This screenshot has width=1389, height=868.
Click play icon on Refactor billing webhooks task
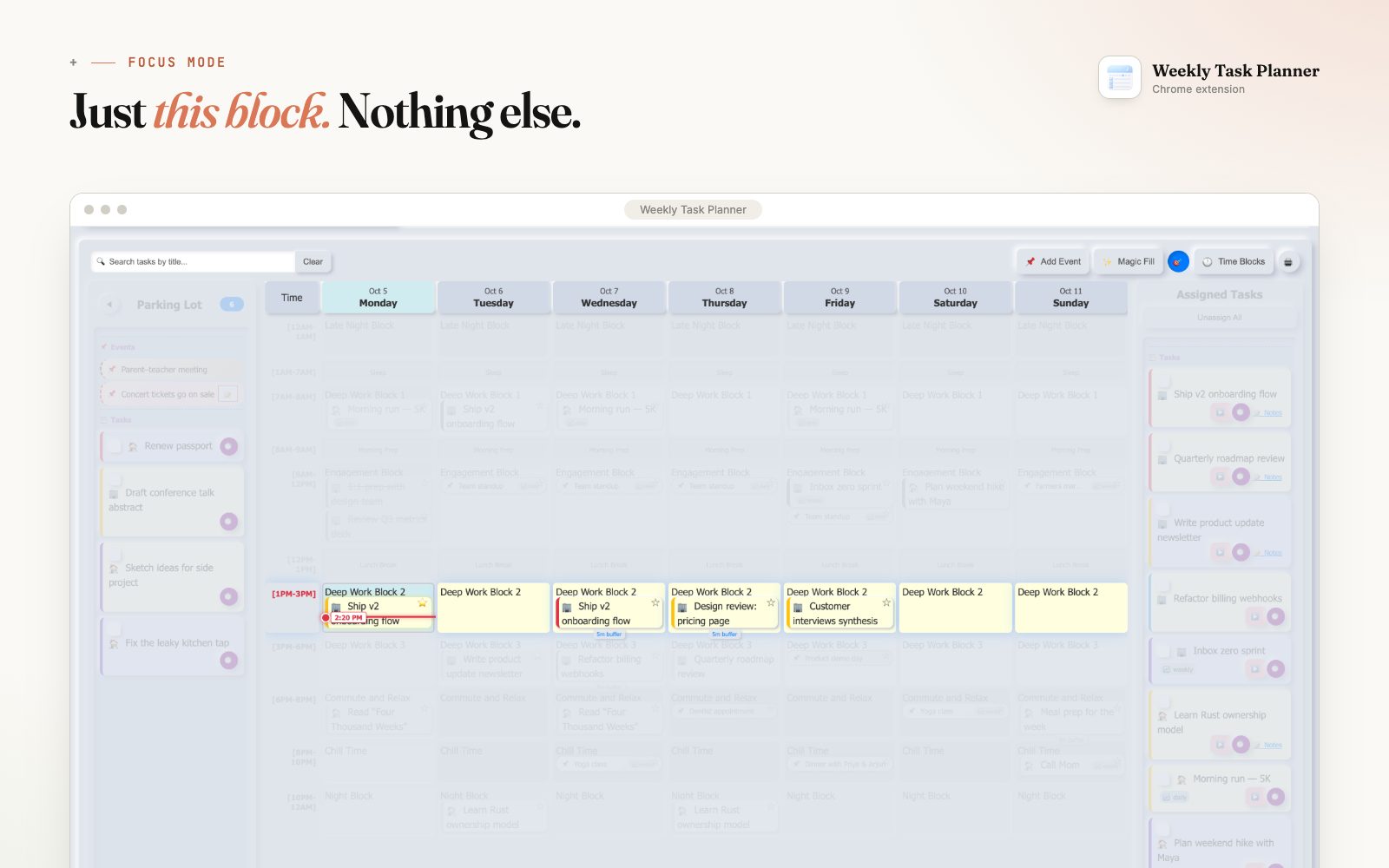pyautogui.click(x=1254, y=616)
